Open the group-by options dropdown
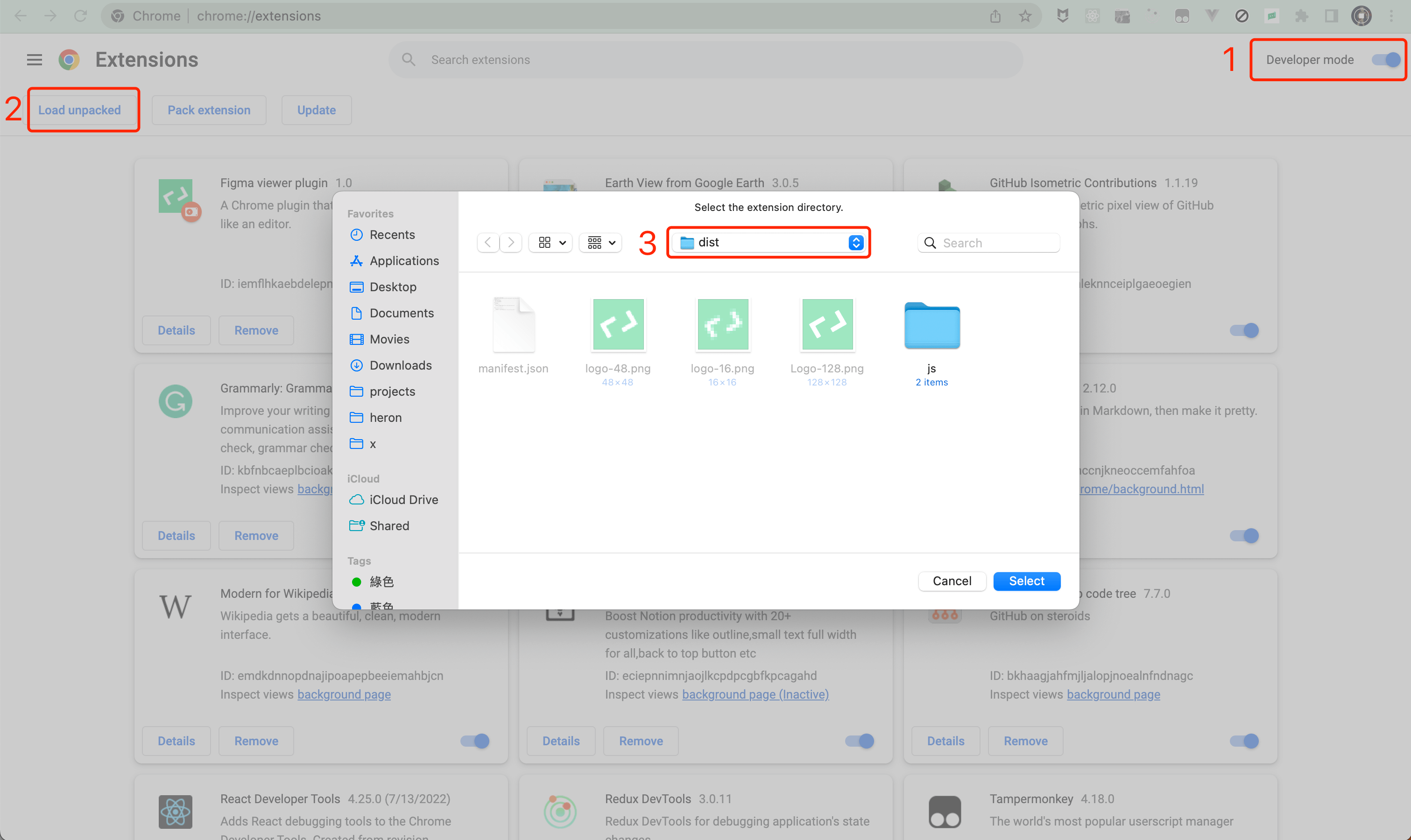 (601, 243)
